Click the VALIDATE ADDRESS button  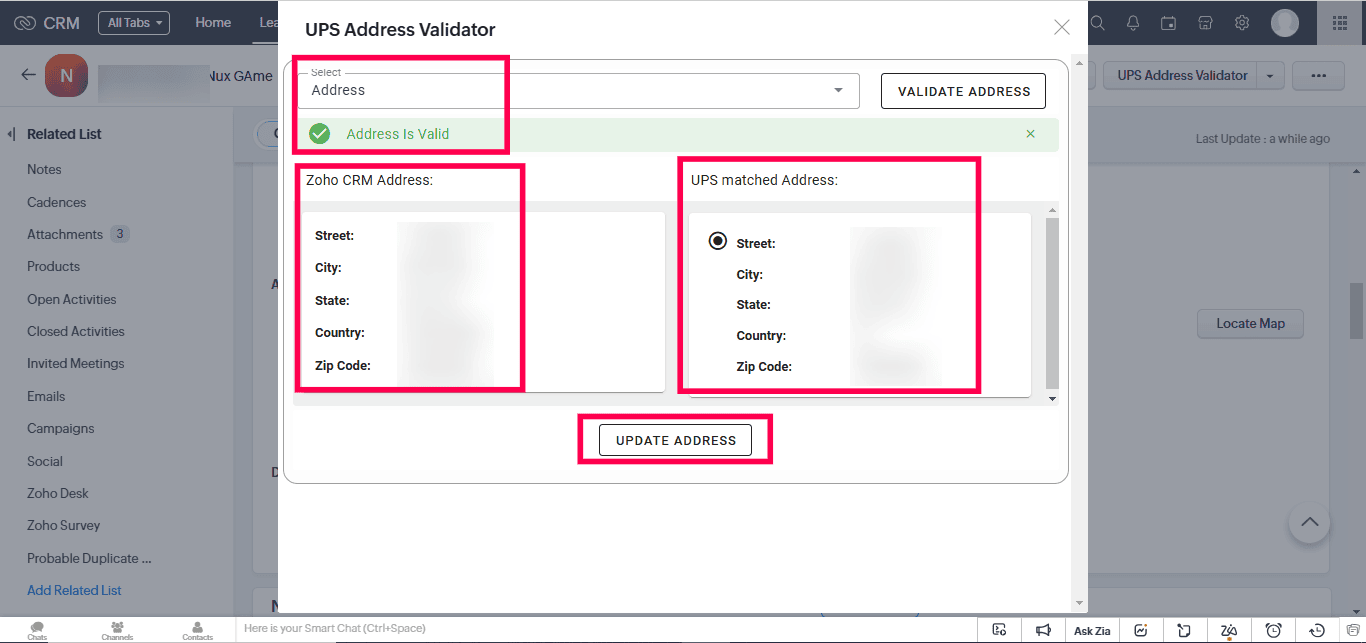pyautogui.click(x=963, y=91)
